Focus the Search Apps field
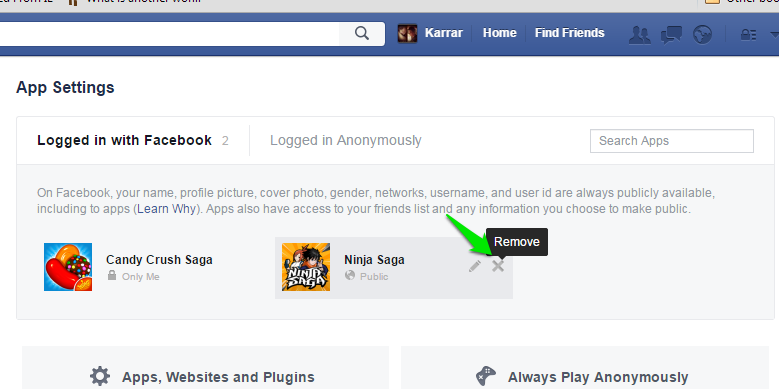 tap(672, 141)
